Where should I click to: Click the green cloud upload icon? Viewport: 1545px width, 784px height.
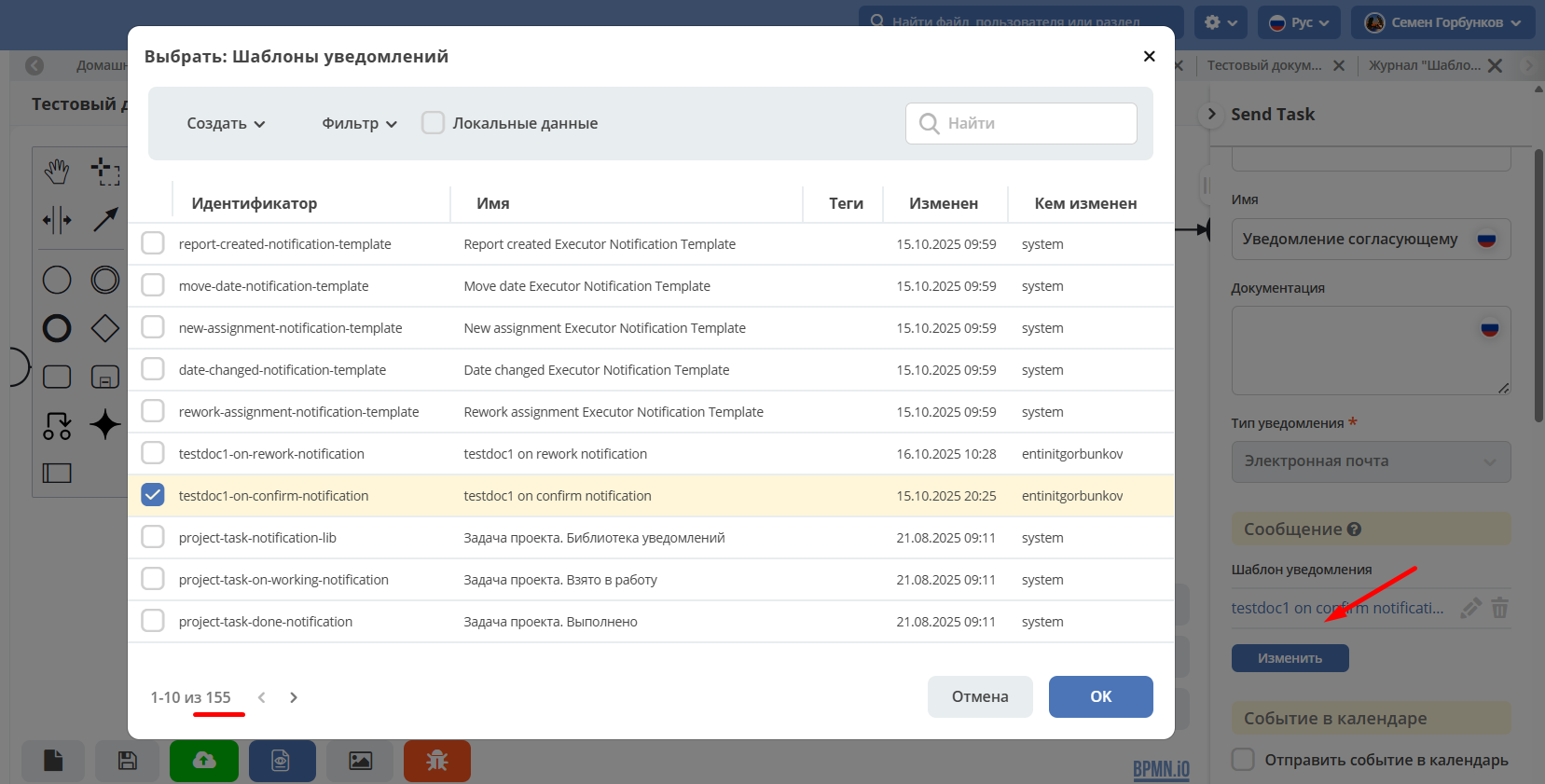point(204,761)
